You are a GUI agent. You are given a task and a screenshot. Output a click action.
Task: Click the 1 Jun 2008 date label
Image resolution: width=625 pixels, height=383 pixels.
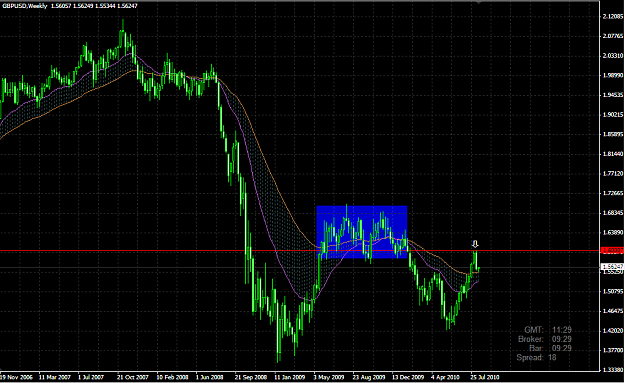[210, 377]
